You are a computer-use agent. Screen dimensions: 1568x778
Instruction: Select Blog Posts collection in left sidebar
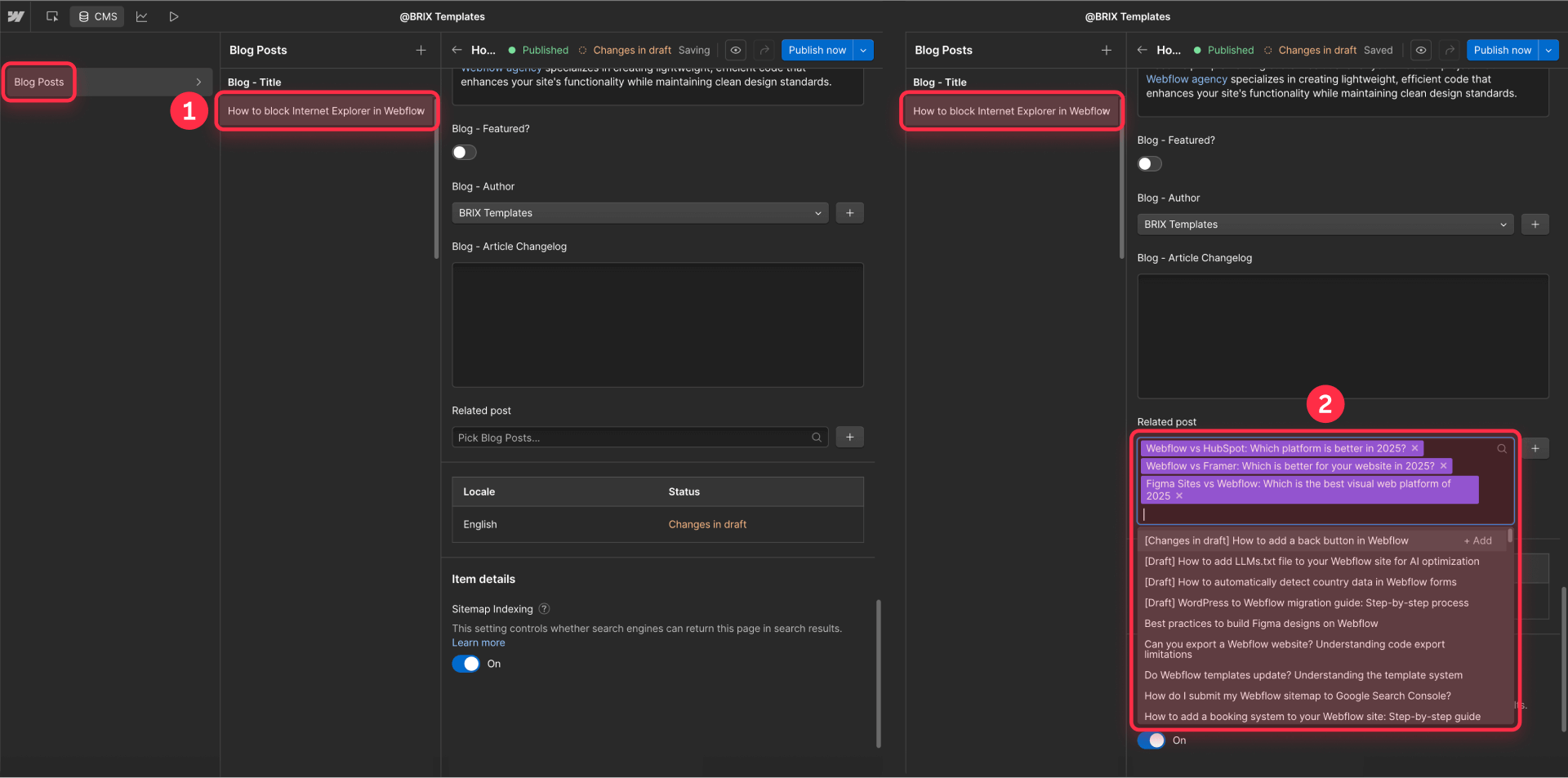click(38, 82)
